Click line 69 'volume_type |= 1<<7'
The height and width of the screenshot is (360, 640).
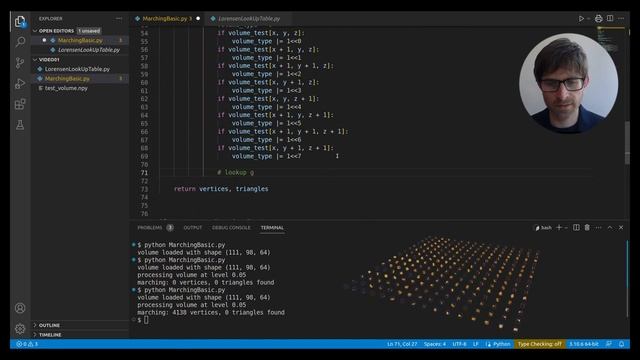[x=267, y=156]
